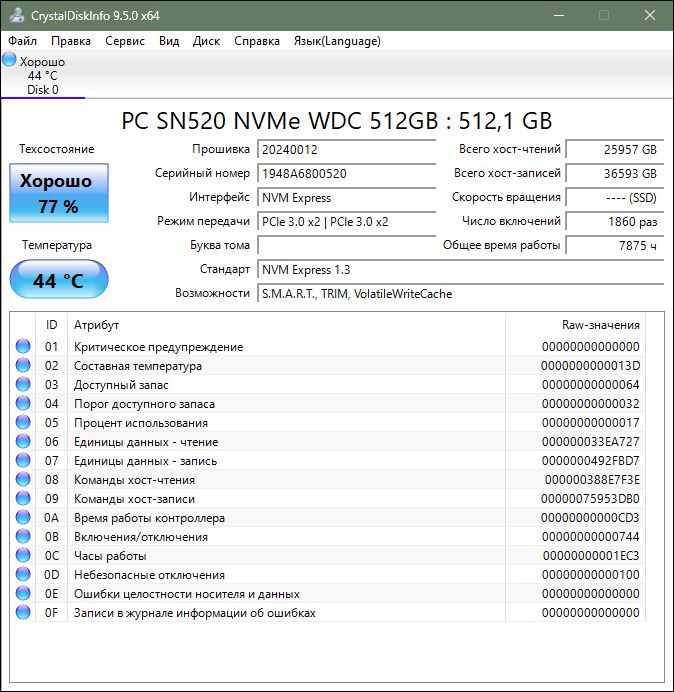
Task: Click the status orb for attribute 04
Action: click(x=23, y=403)
